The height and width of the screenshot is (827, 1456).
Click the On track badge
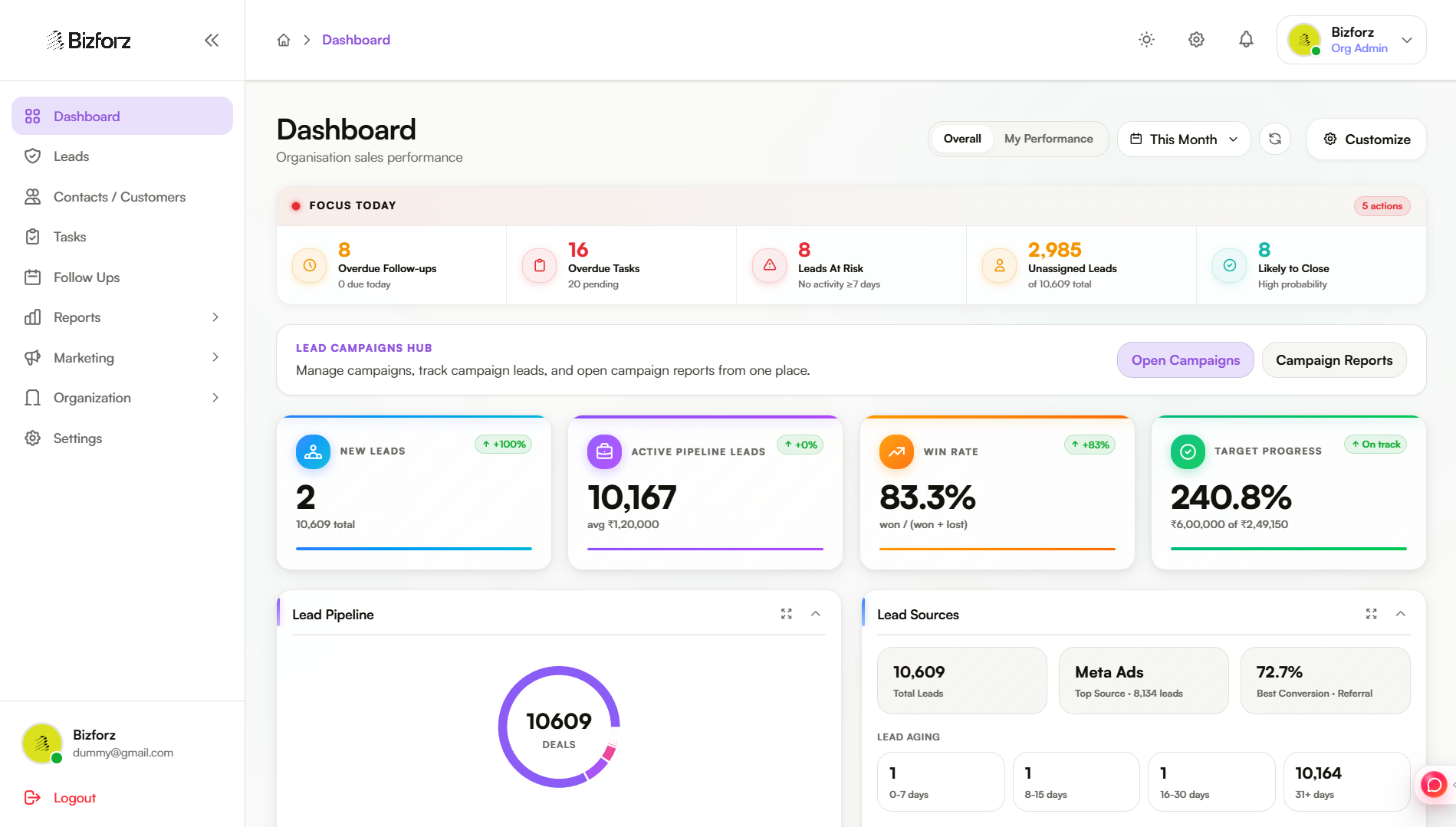[1375, 445]
